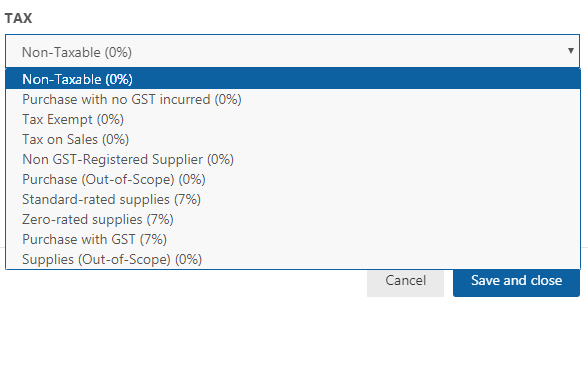This screenshot has width=588, height=370.
Task: Click the TAX field label
Action: coord(18,18)
